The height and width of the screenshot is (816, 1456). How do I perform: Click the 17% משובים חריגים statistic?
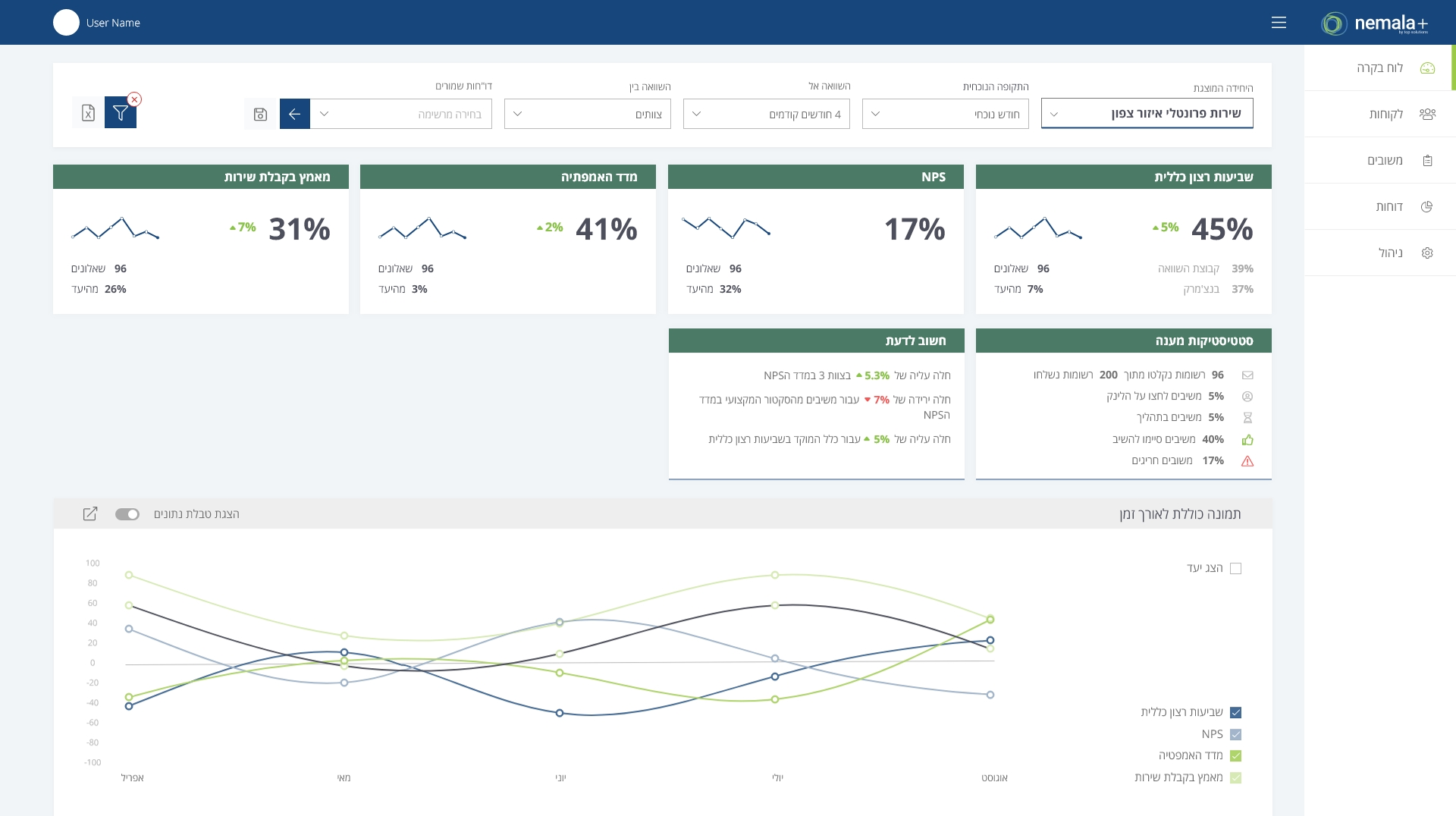coord(1178,461)
